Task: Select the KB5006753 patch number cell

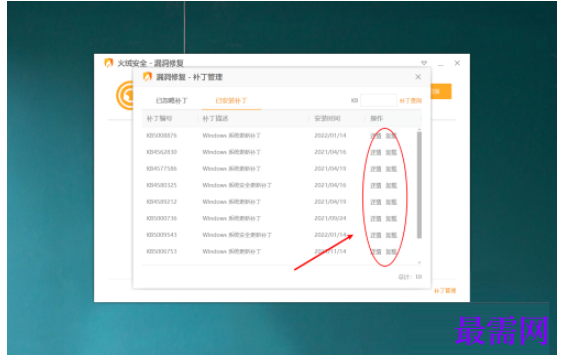Action: pyautogui.click(x=161, y=251)
